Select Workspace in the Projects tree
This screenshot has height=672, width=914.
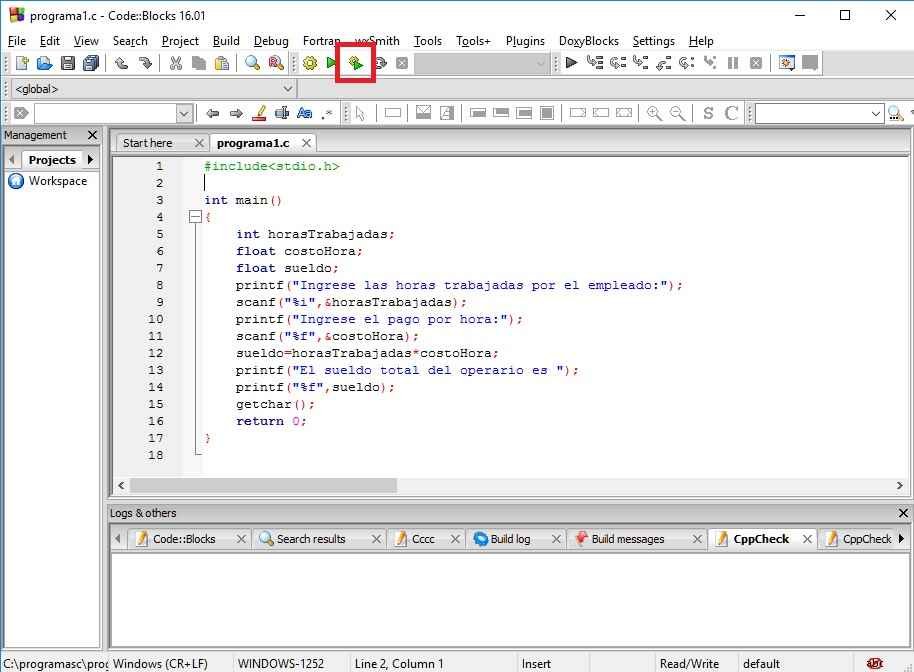point(57,181)
